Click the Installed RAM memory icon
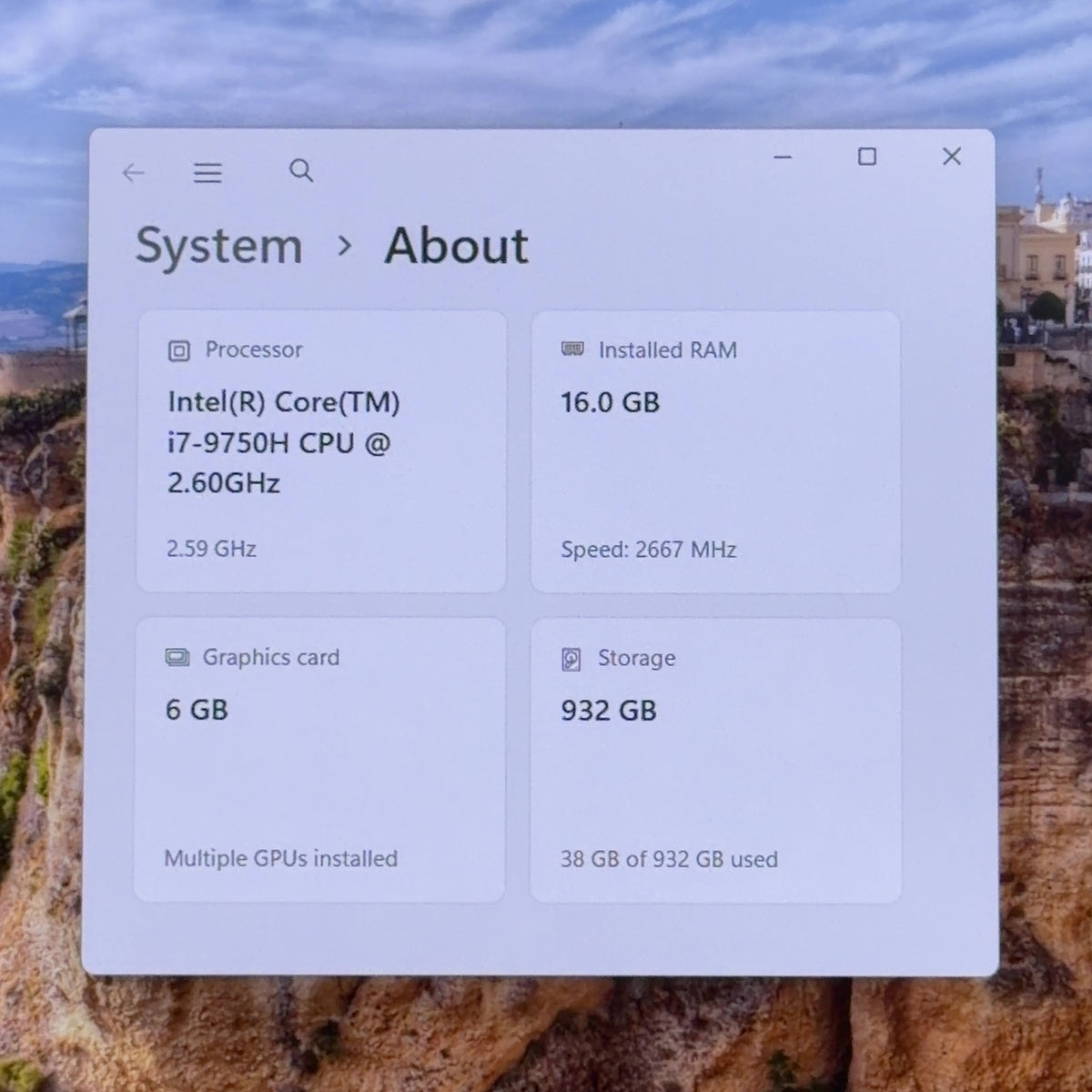The height and width of the screenshot is (1092, 1092). (x=572, y=349)
